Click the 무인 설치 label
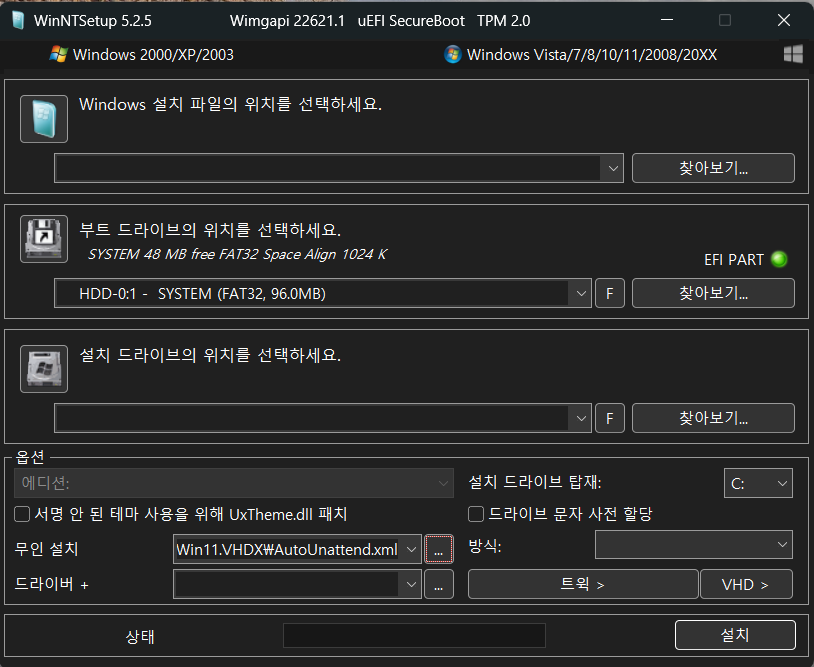This screenshot has width=814, height=667. (x=46, y=549)
